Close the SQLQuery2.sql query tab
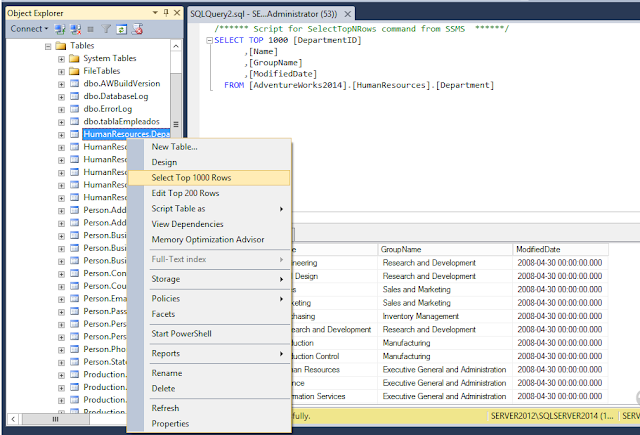 coord(347,14)
